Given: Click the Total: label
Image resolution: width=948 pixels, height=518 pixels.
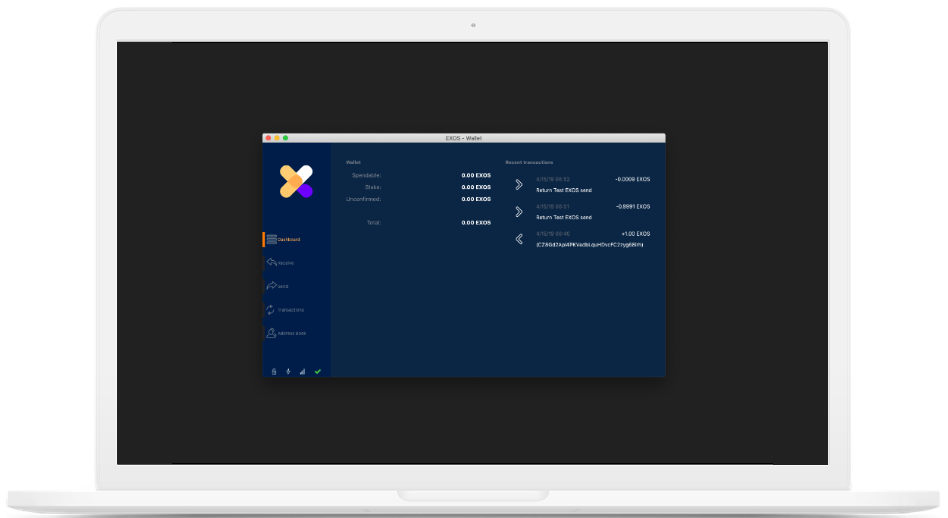Looking at the screenshot, I should (374, 222).
